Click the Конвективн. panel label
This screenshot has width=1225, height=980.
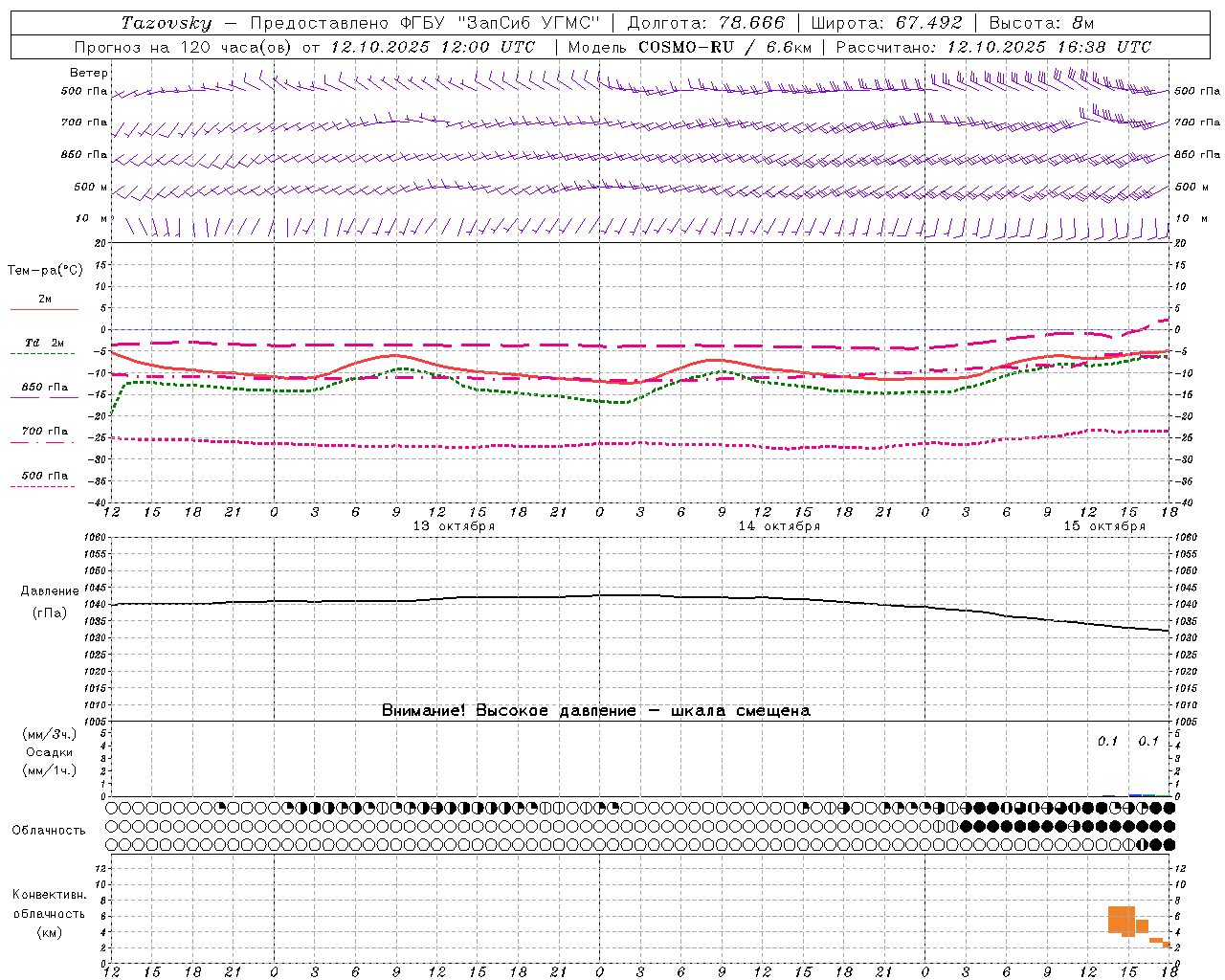click(x=50, y=895)
